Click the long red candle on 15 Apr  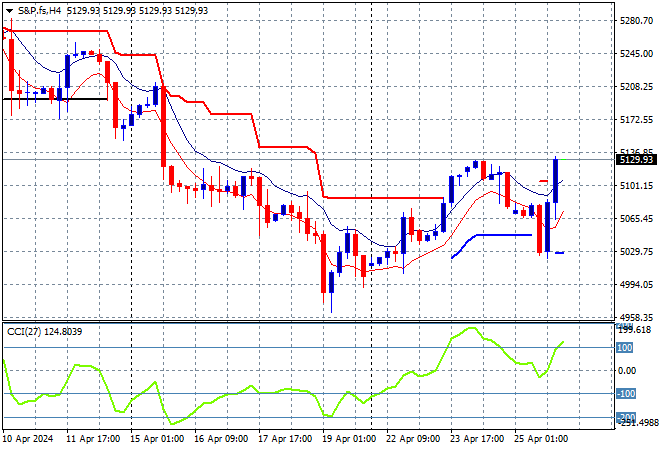tap(163, 126)
